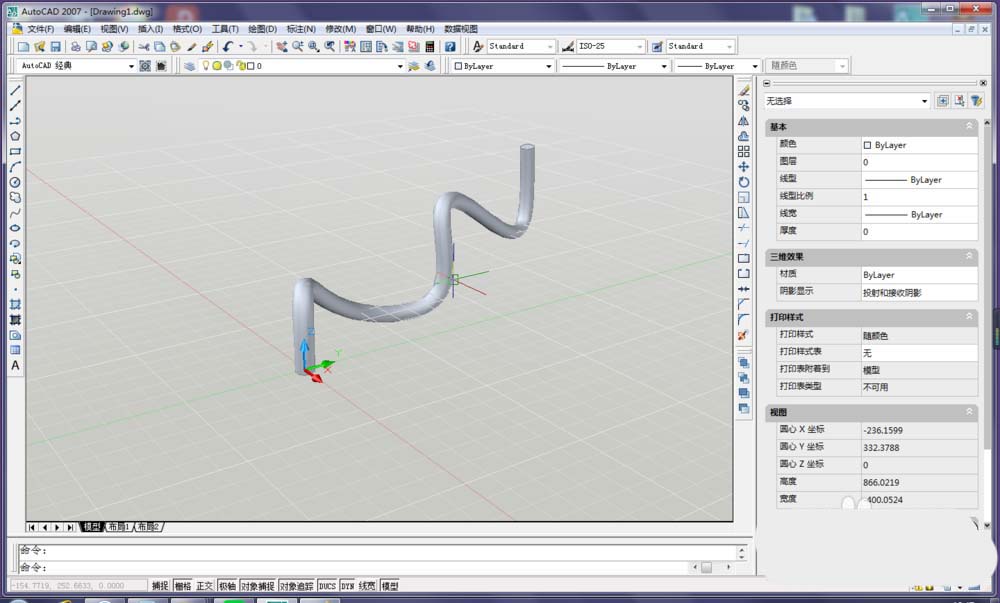The height and width of the screenshot is (603, 1000).
Task: Open the 绘图(D) menu
Action: [x=262, y=29]
